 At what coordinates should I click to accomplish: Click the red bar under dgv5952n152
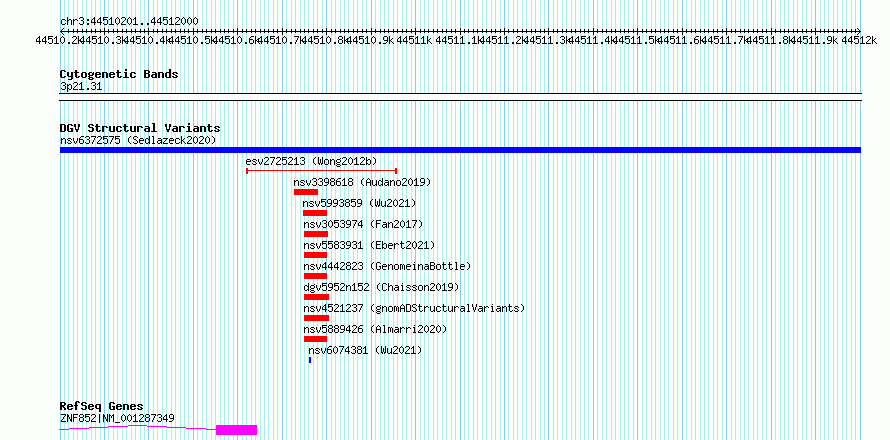click(x=317, y=297)
